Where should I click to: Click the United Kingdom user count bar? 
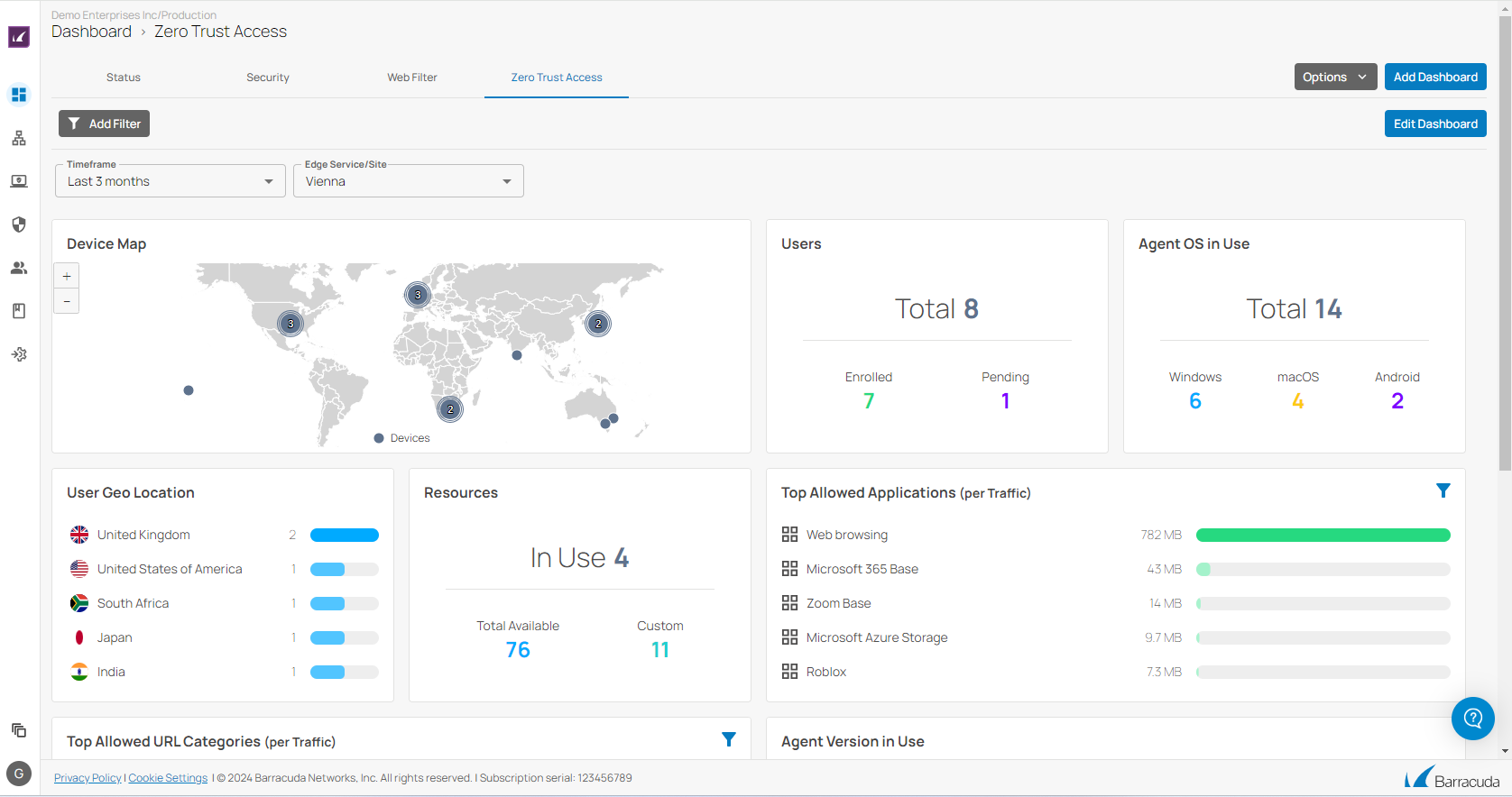(345, 535)
